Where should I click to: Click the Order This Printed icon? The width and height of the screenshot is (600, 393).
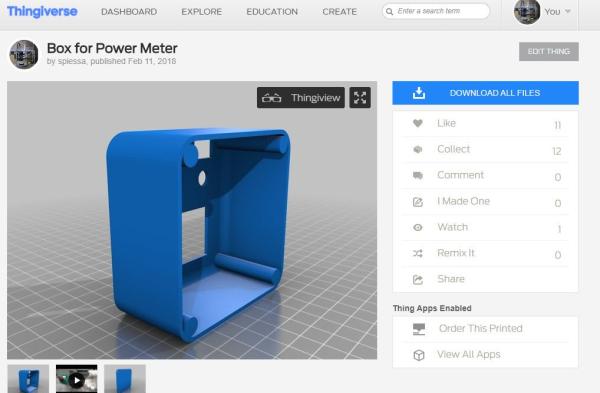(x=419, y=329)
